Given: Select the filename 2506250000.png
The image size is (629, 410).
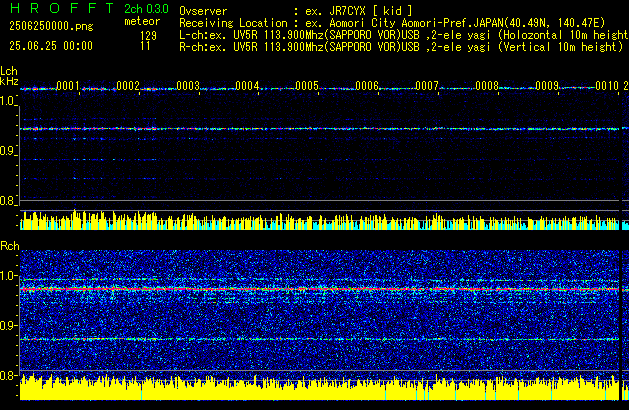Looking at the screenshot, I should pos(51,26).
